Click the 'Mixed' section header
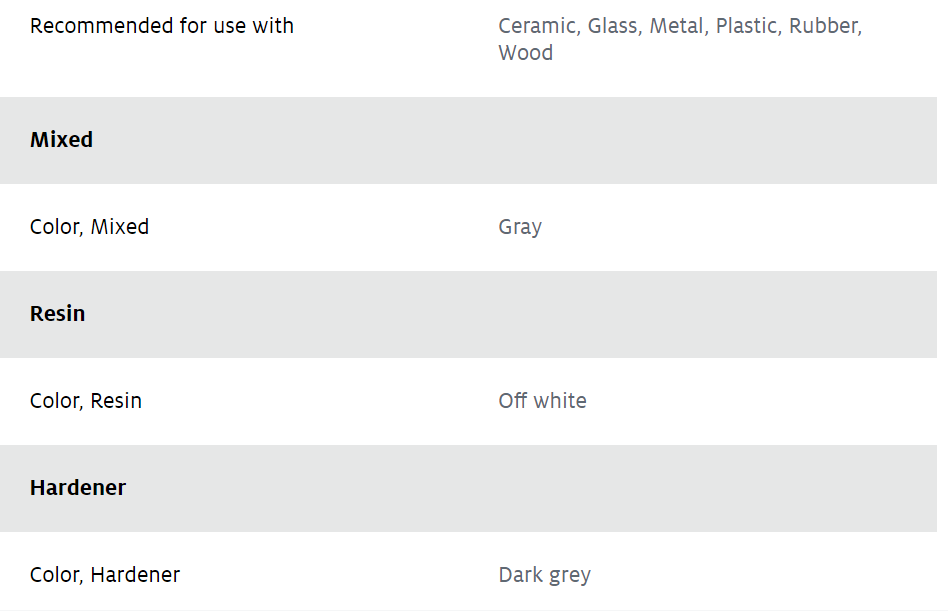This screenshot has width=948, height=611. point(62,140)
